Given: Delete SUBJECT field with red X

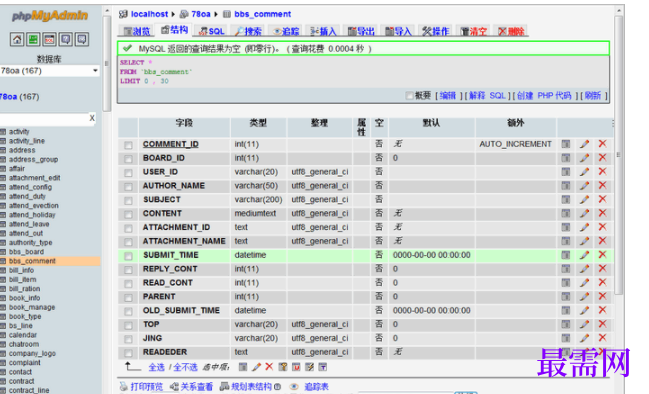Looking at the screenshot, I should 602,199.
